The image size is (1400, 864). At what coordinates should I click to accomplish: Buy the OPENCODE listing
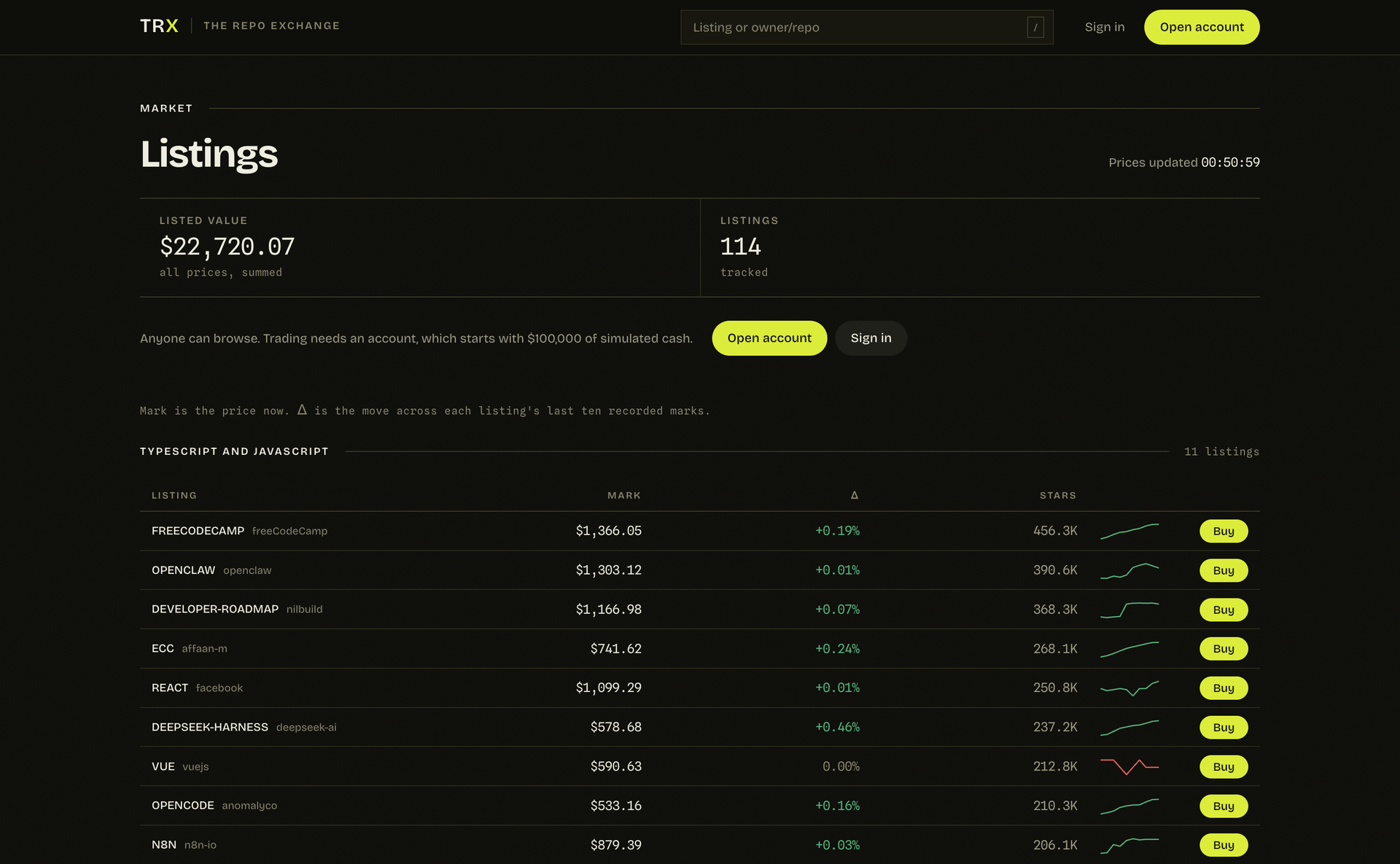pyautogui.click(x=1224, y=806)
